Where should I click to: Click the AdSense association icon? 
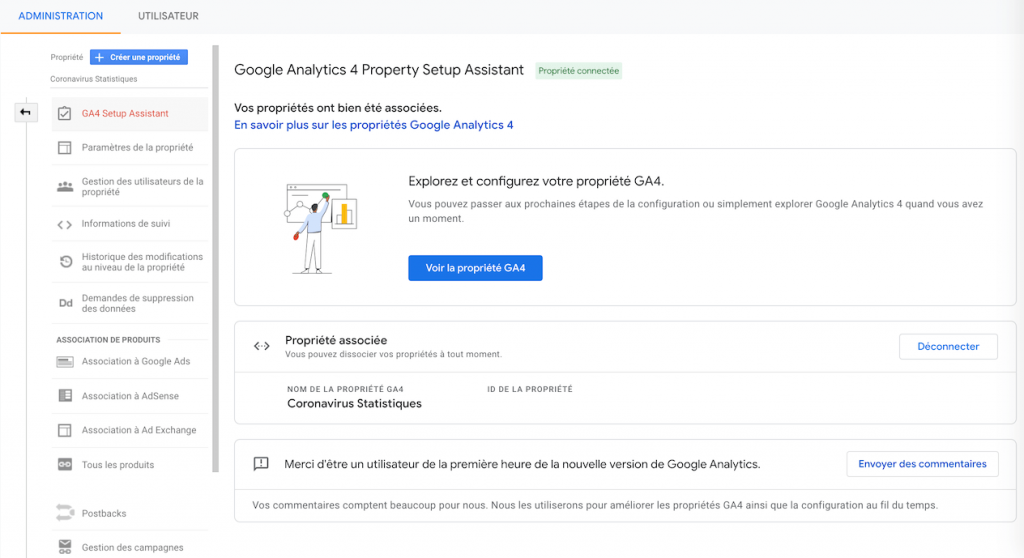tap(65, 395)
